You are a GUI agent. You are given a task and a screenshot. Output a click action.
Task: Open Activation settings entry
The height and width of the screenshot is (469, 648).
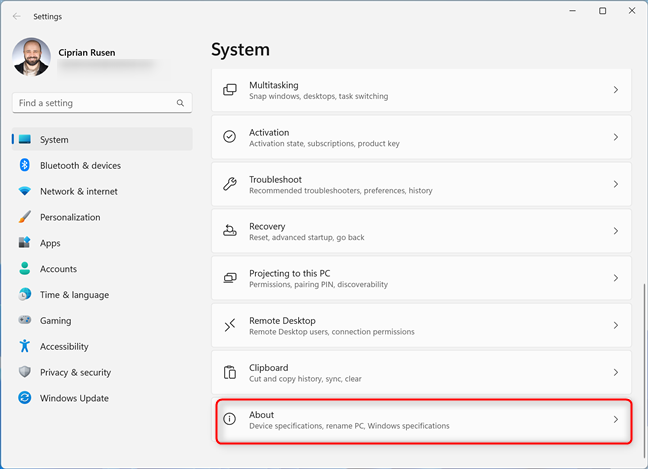click(x=420, y=137)
